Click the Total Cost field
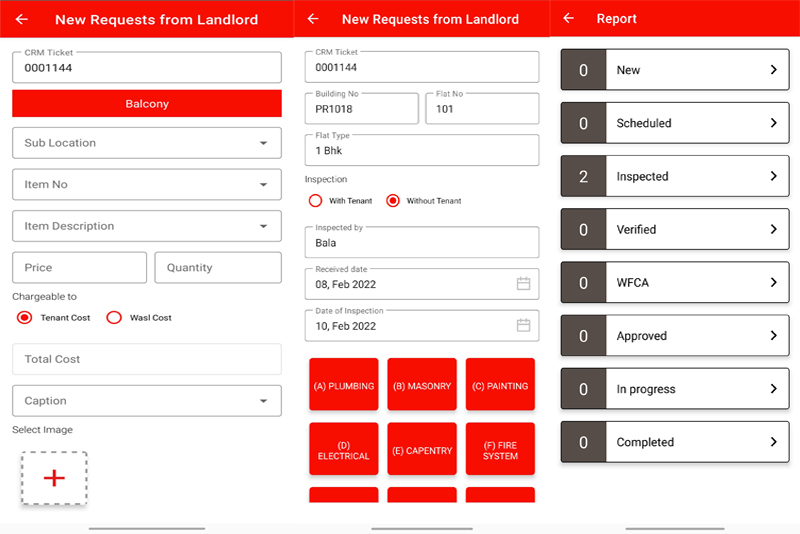Viewport: 800px width, 534px height. (x=147, y=359)
